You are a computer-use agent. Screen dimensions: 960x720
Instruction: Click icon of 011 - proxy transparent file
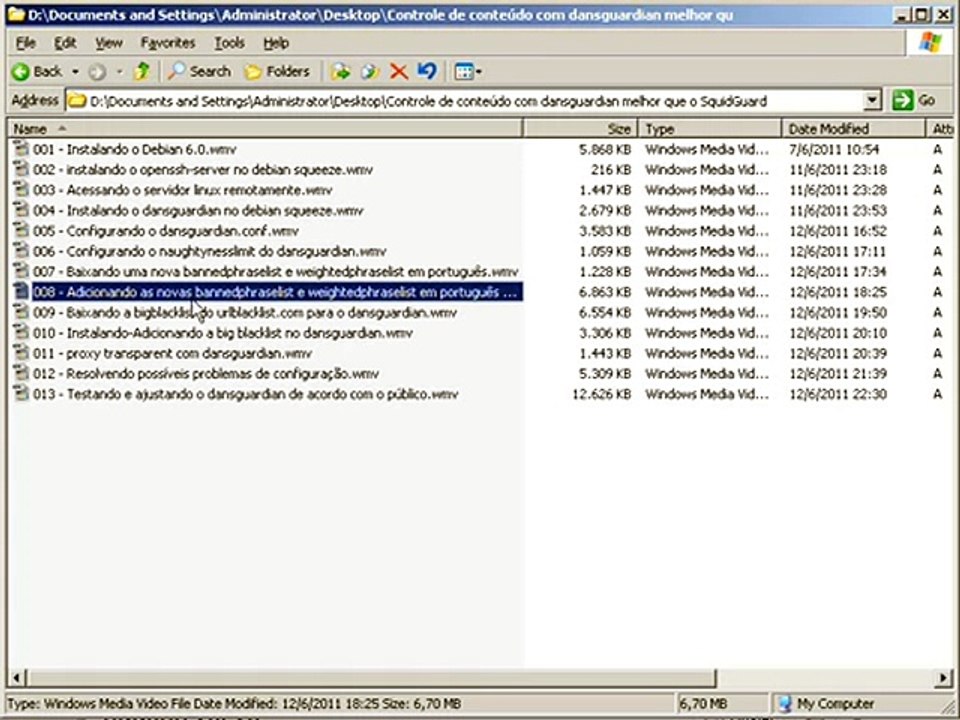tap(21, 353)
